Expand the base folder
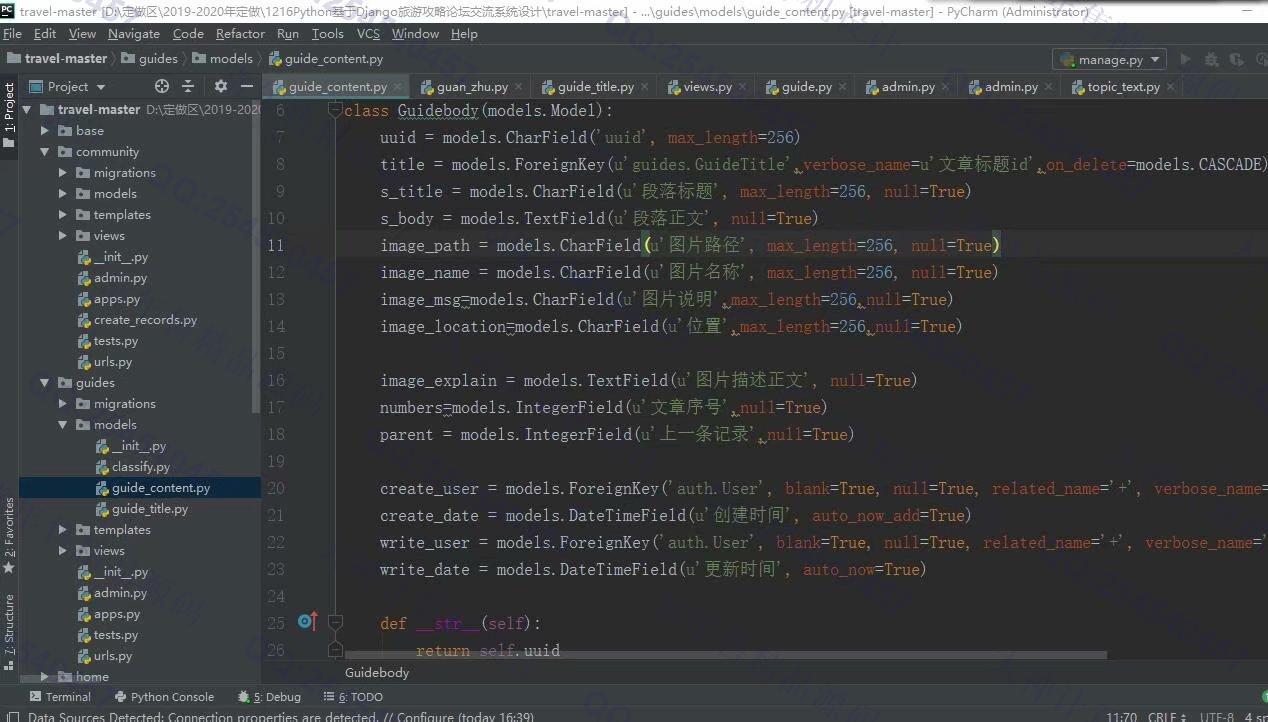The width and height of the screenshot is (1268, 722). point(45,131)
